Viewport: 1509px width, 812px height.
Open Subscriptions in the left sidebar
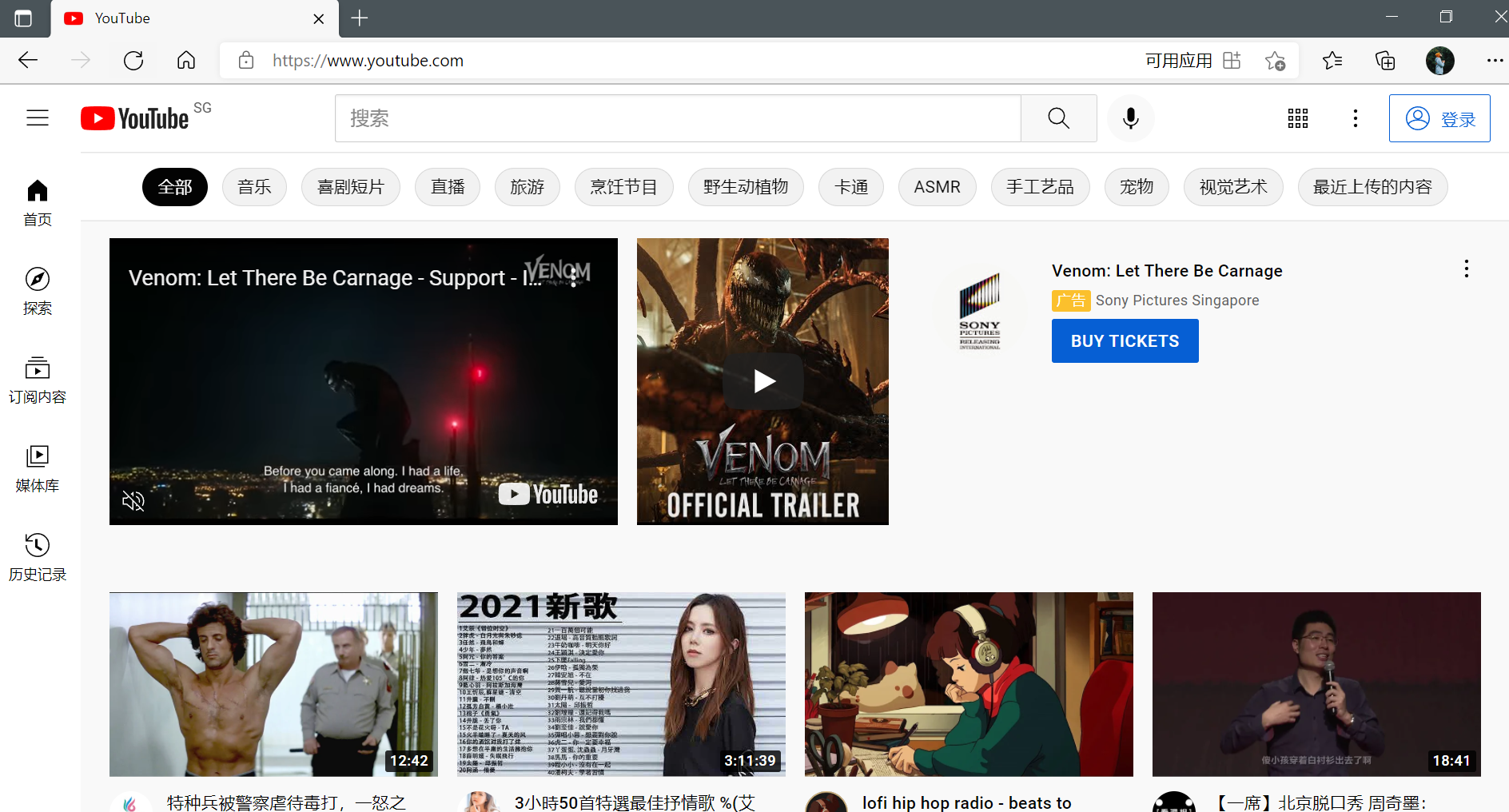38,380
